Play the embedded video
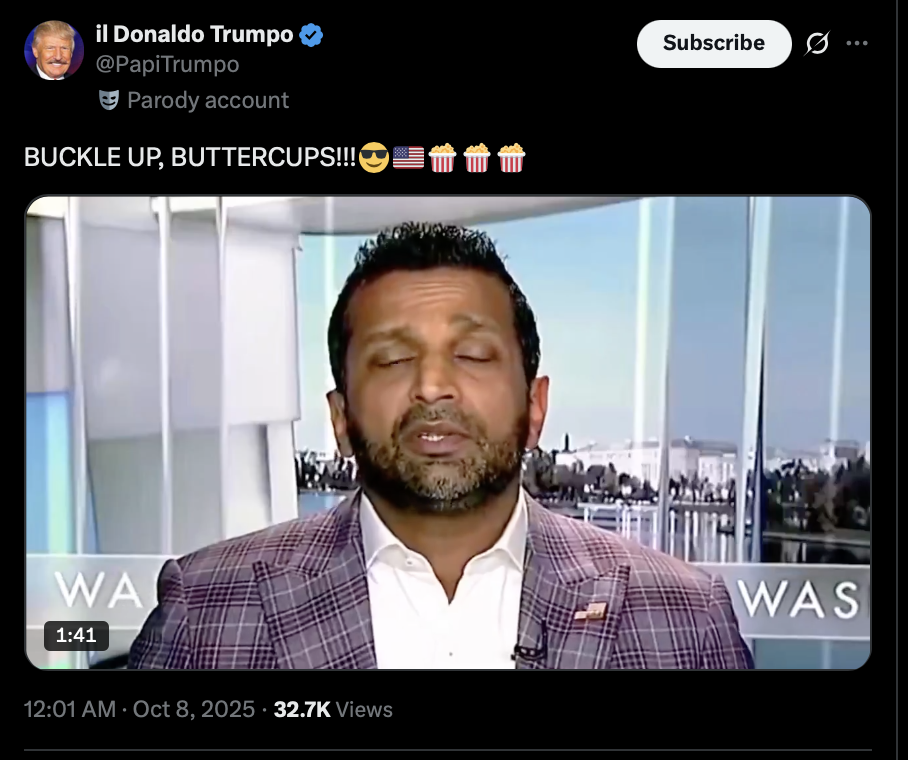 click(x=448, y=432)
